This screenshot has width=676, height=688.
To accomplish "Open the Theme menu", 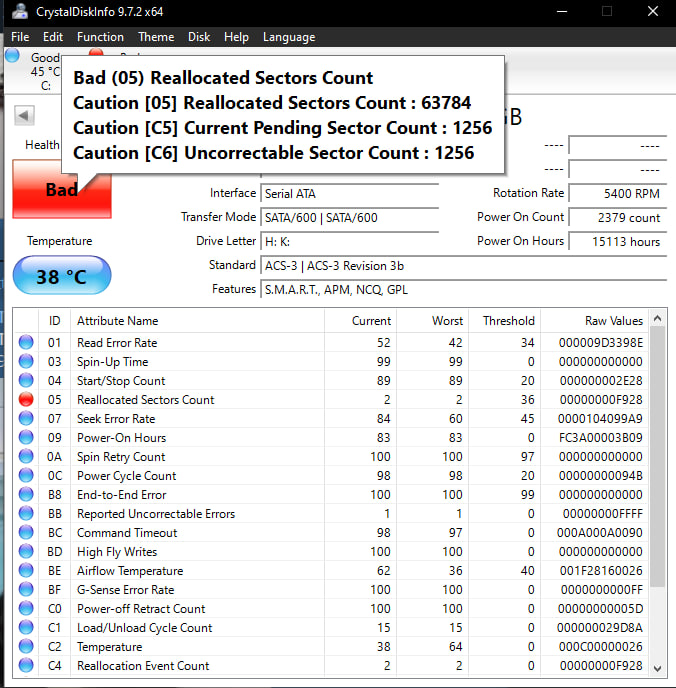I will click(156, 37).
